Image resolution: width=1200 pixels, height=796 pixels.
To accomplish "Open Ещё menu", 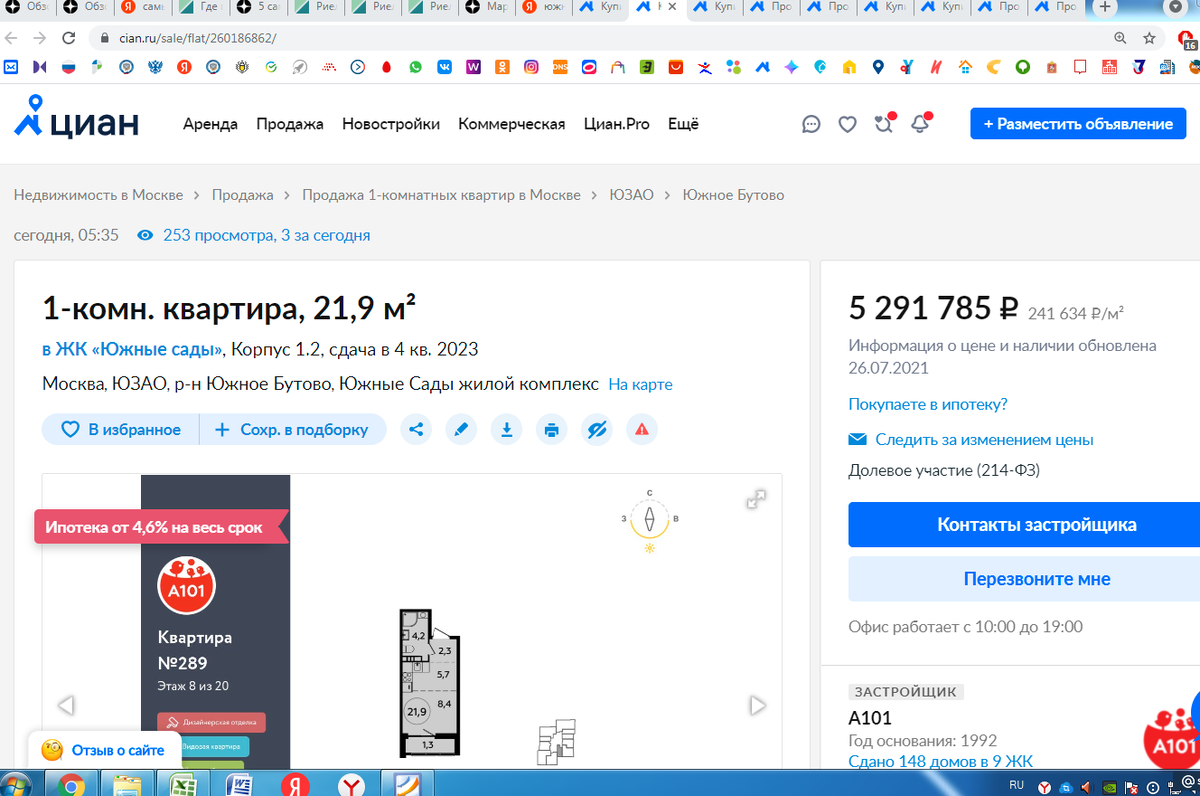I will [x=683, y=124].
